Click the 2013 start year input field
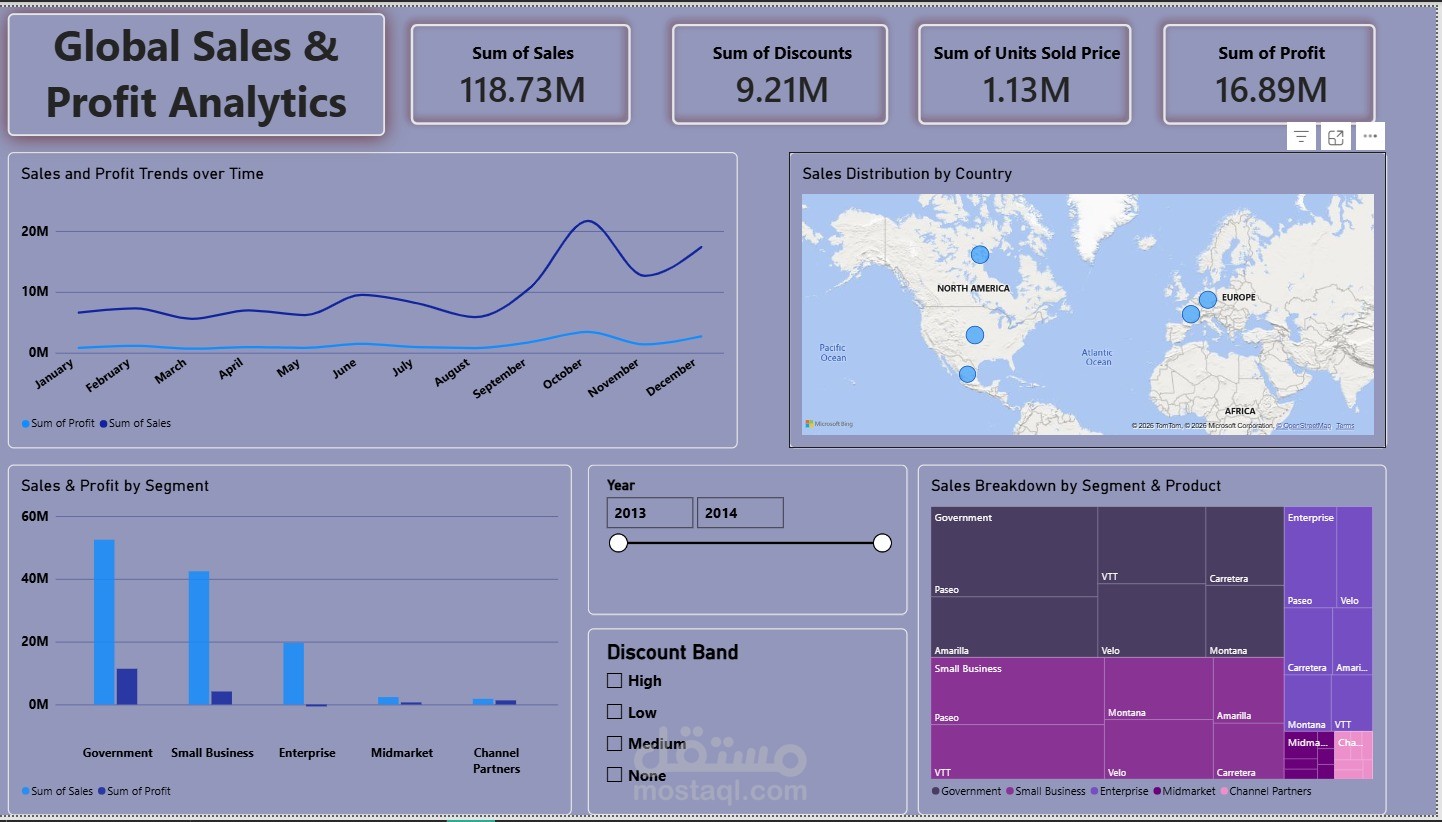Image resolution: width=1442 pixels, height=822 pixels. 649,513
